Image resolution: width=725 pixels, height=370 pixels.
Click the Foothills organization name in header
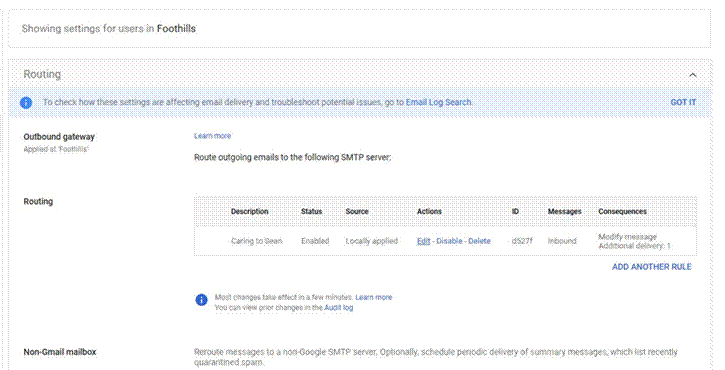176,29
